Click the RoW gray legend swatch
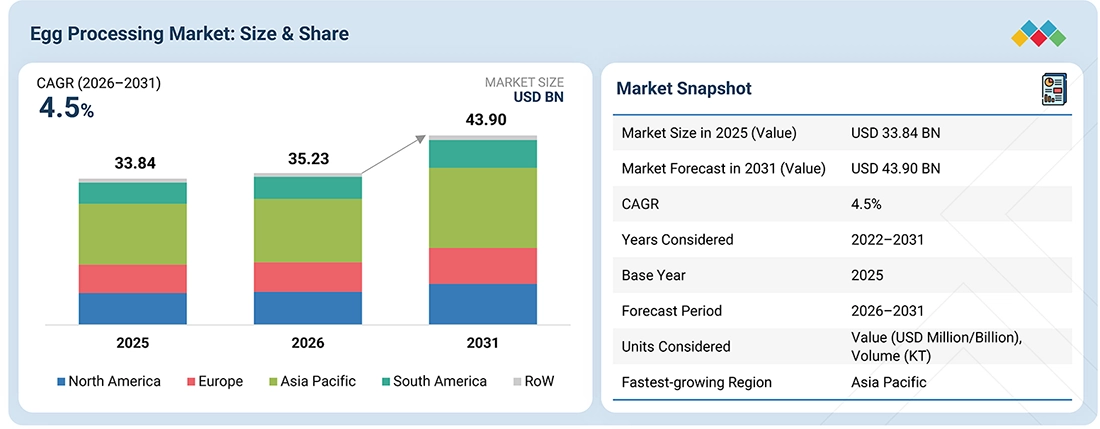 (x=518, y=382)
